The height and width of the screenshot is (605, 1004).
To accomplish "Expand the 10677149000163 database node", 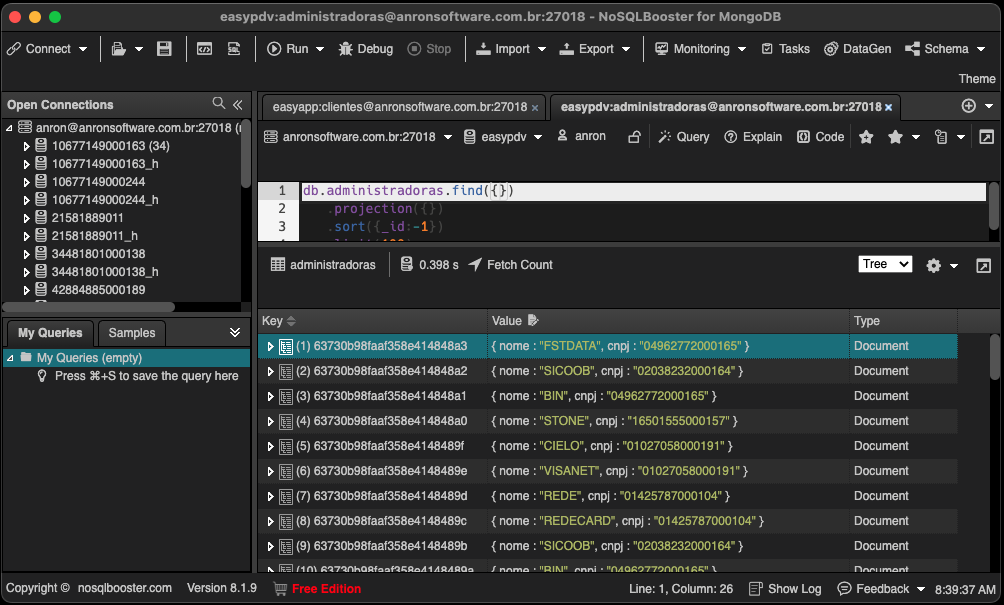I will tap(27, 146).
